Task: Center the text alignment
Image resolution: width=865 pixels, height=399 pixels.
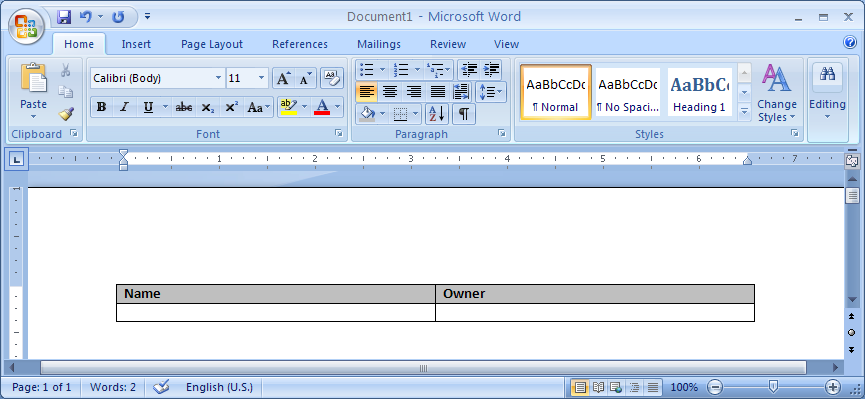Action: click(x=390, y=92)
